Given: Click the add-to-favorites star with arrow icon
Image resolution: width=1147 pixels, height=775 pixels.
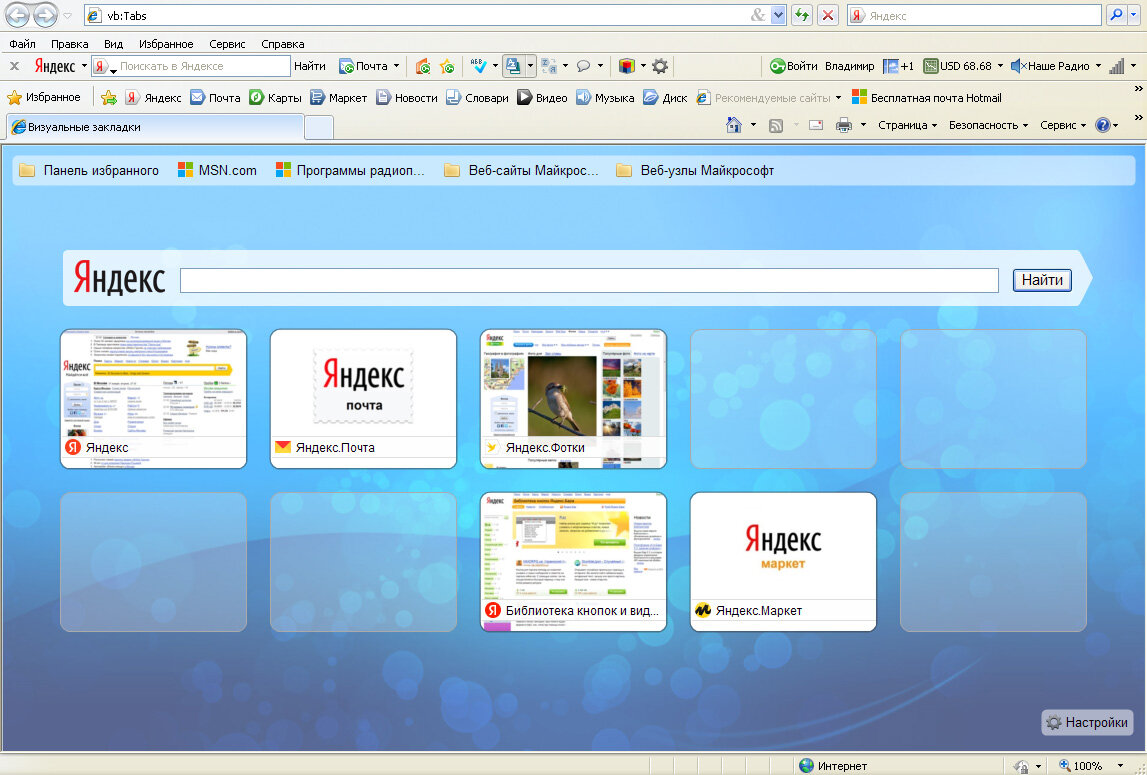Looking at the screenshot, I should coord(109,97).
